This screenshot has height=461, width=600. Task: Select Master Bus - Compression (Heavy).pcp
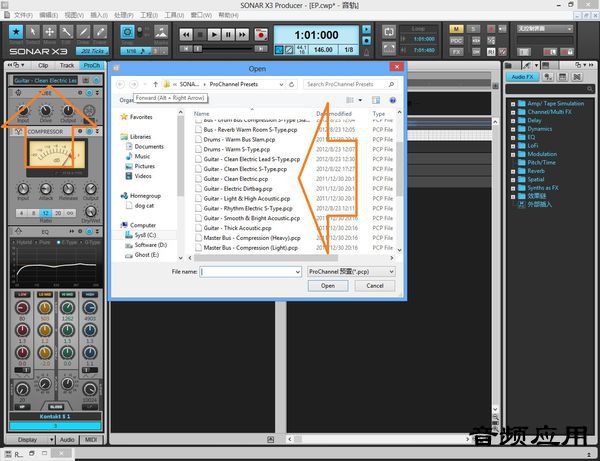pos(252,238)
